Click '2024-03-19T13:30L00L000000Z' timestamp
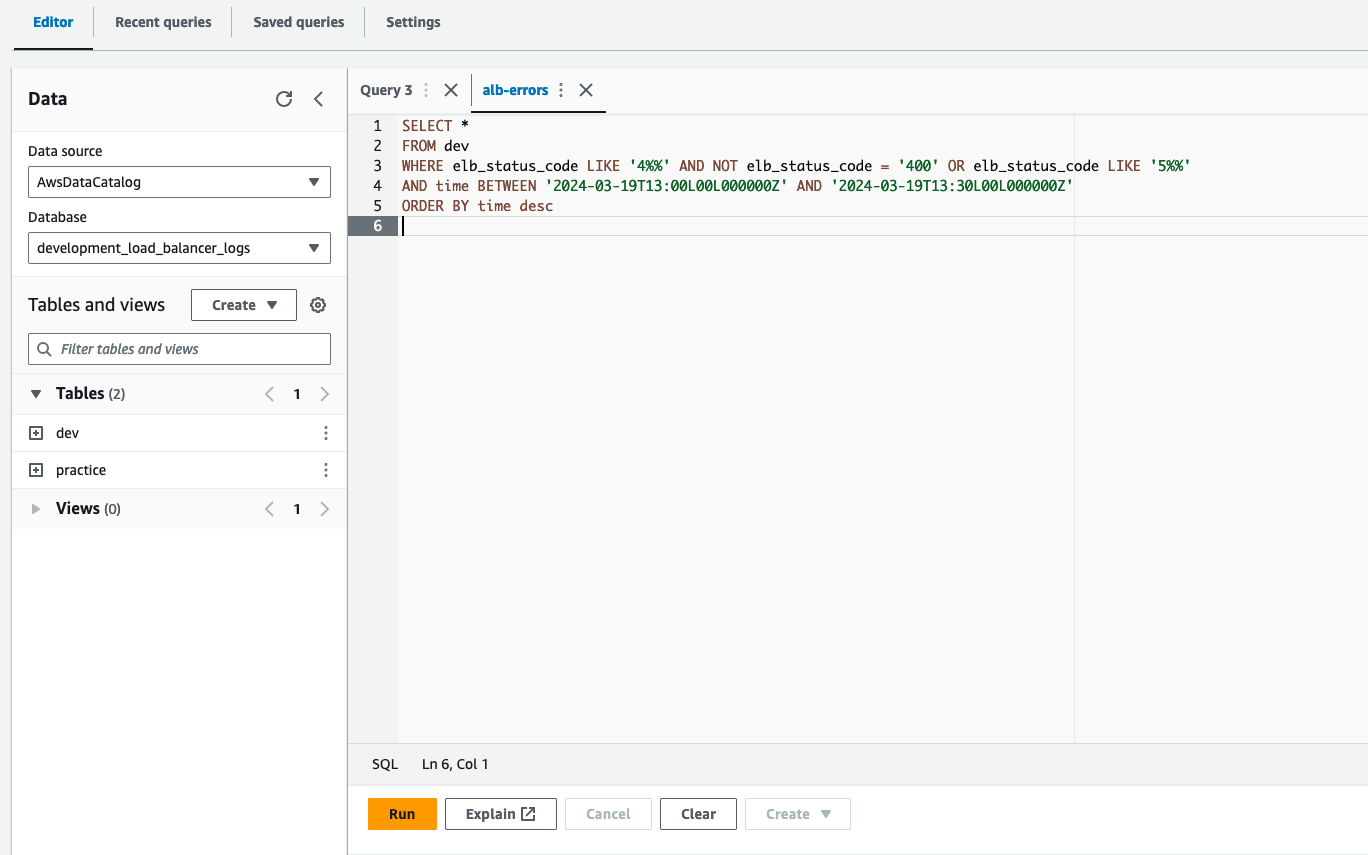Viewport: 1368px width, 855px height. tap(952, 186)
